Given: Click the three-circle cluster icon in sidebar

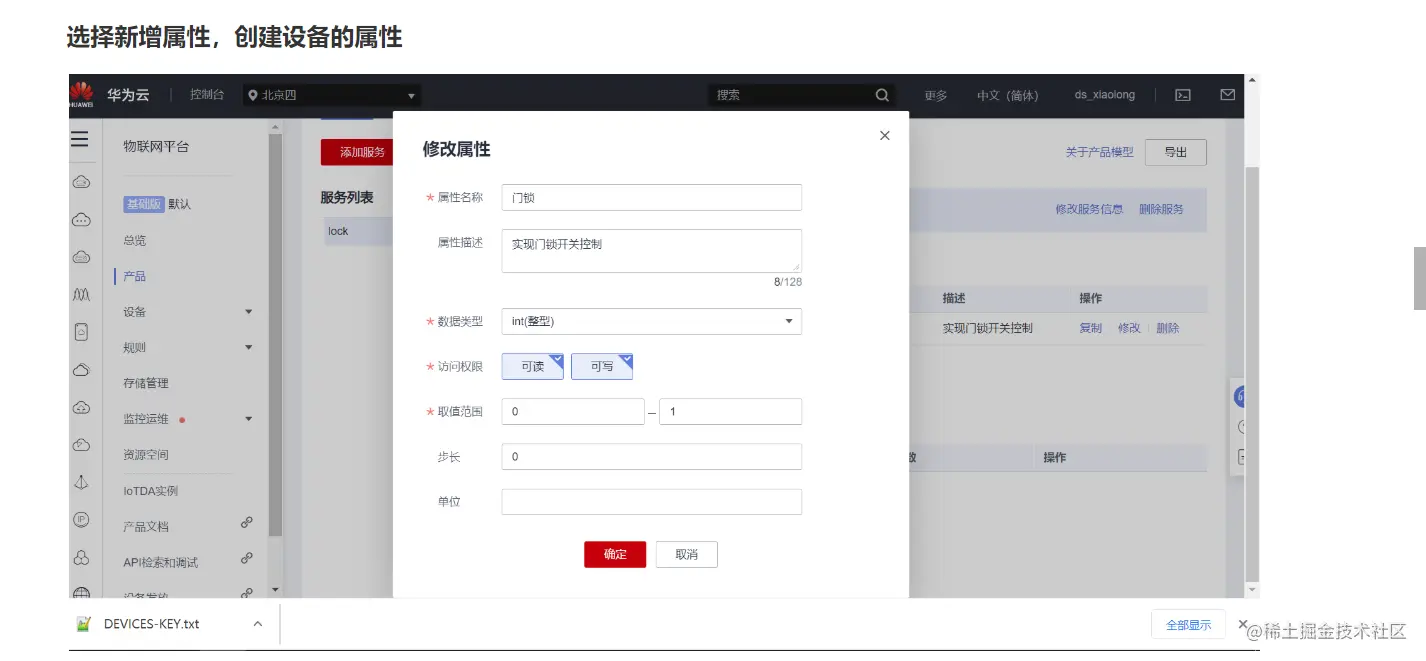Looking at the screenshot, I should click(x=82, y=557).
